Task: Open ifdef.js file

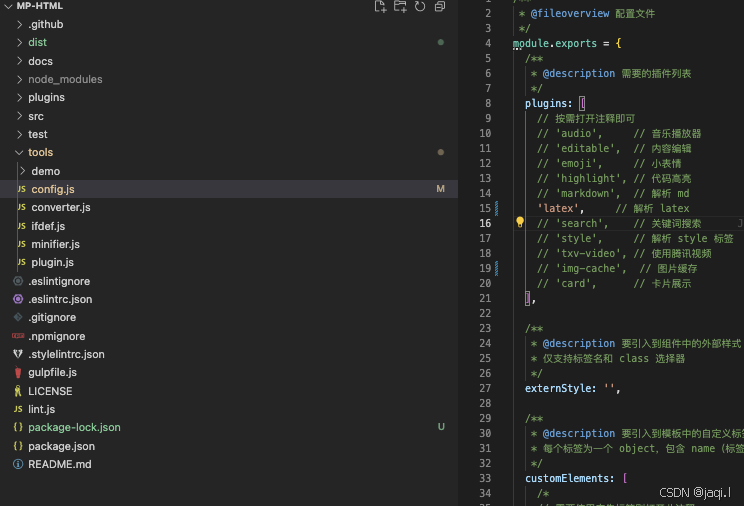Action: tap(48, 226)
